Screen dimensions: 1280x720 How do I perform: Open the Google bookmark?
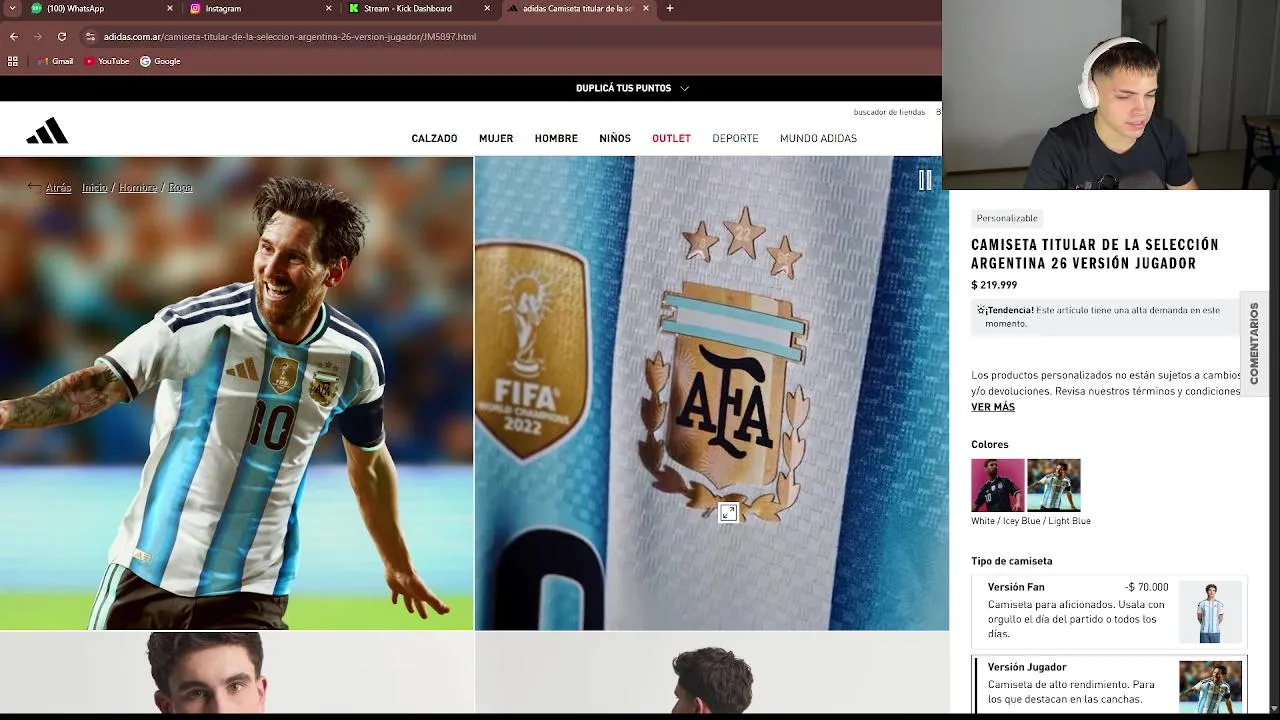pos(160,61)
